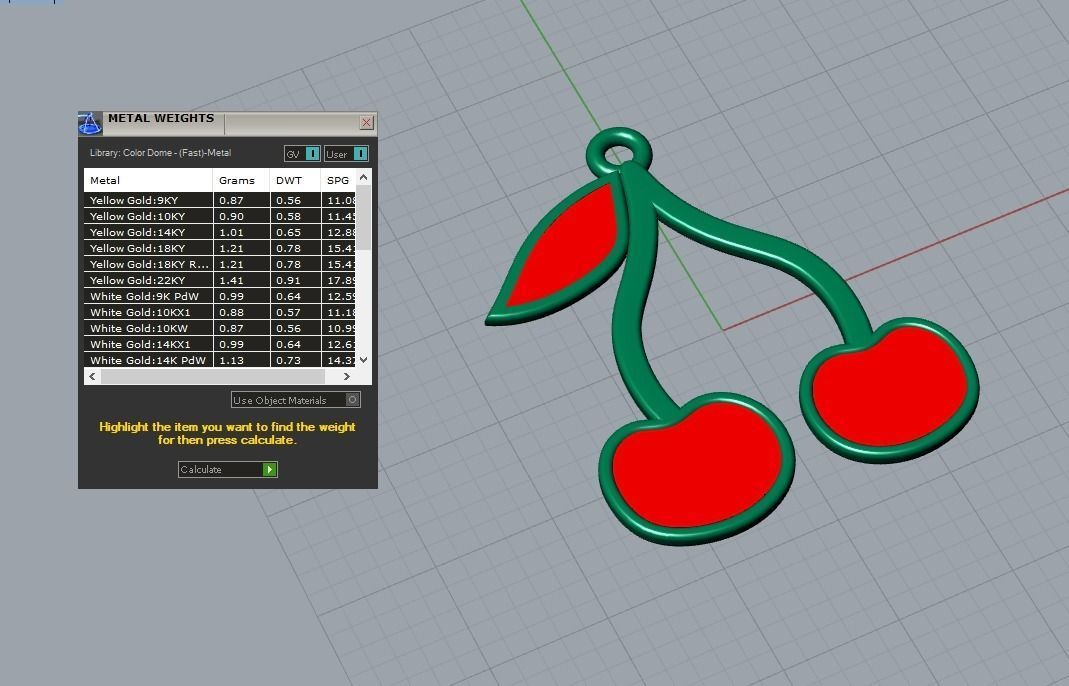
Task: Close the Metal Weights panel
Action: (366, 123)
